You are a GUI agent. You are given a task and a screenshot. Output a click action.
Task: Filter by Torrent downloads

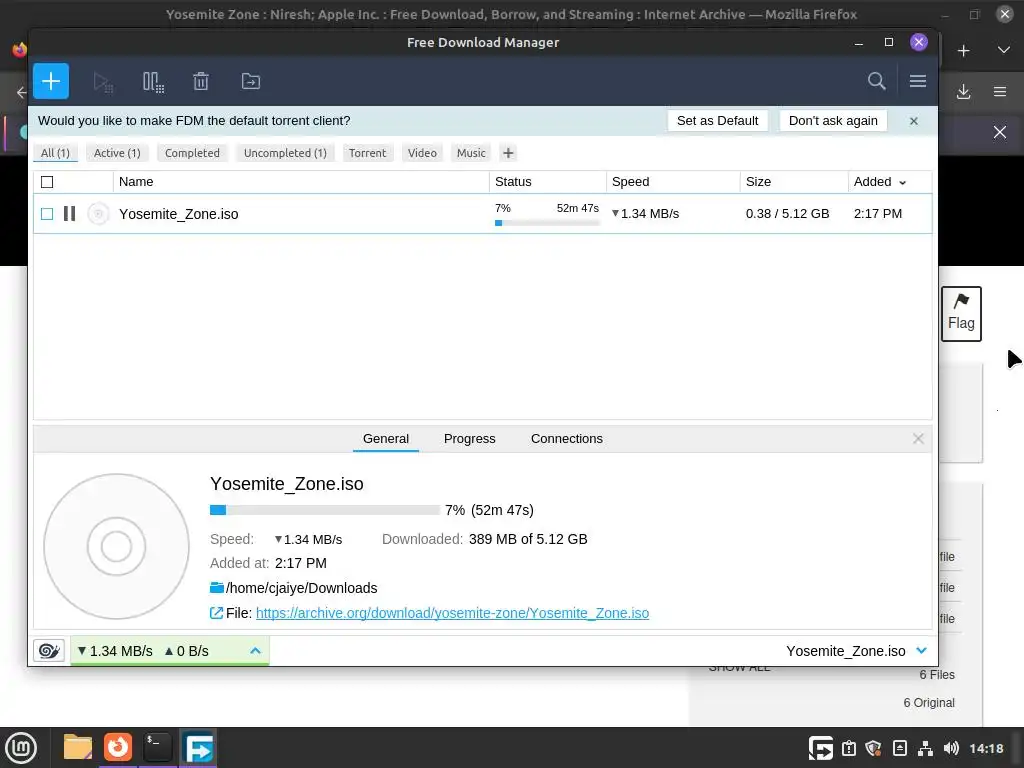367,153
